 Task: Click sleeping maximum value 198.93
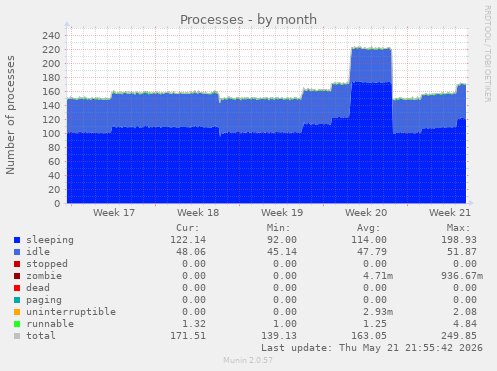point(459,240)
